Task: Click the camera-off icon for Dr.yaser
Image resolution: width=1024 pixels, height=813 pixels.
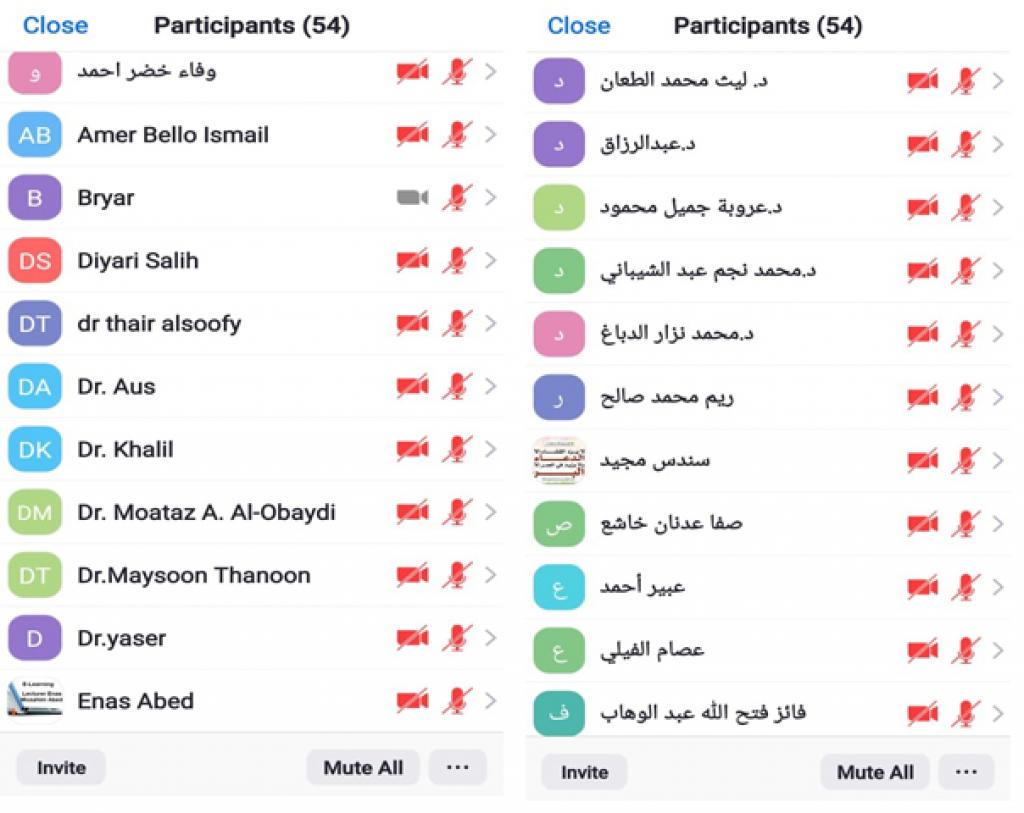Action: [x=412, y=638]
